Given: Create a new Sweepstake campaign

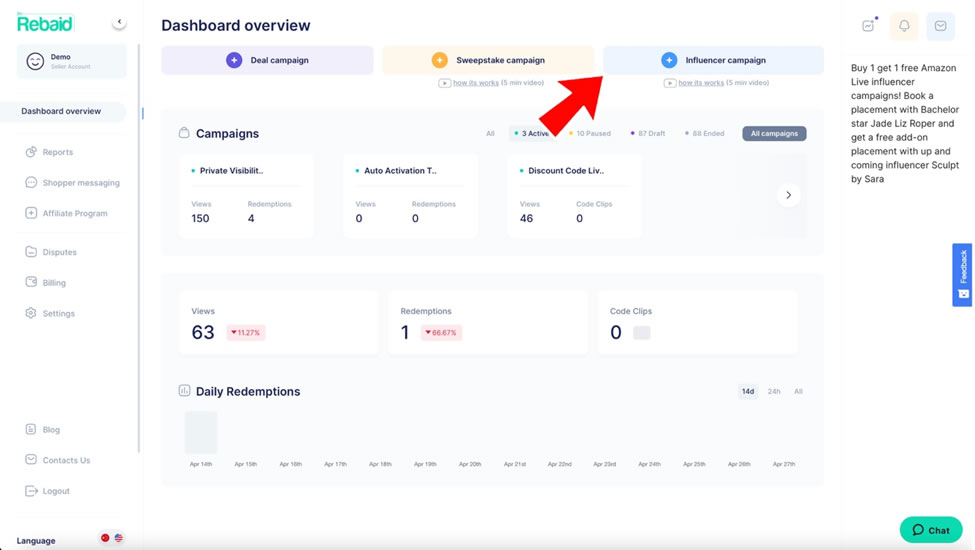Looking at the screenshot, I should pyautogui.click(x=488, y=60).
